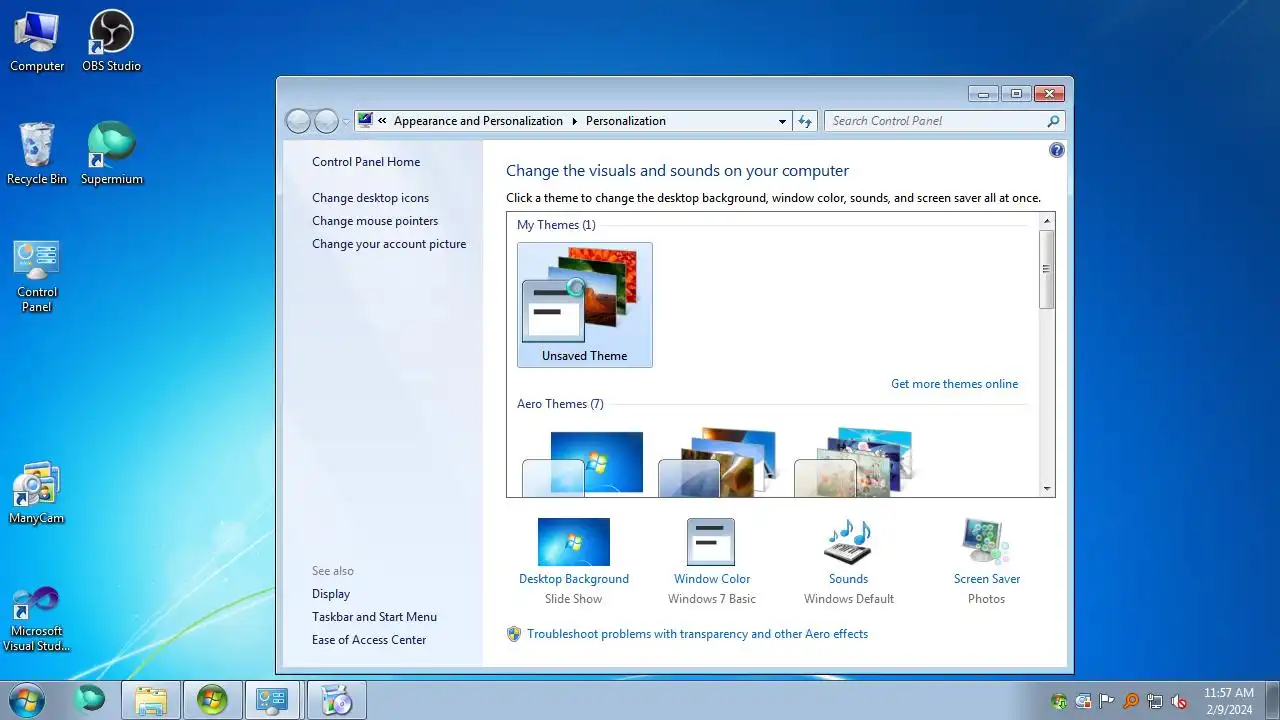This screenshot has width=1280, height=720.
Task: Click the network tray icon
Action: tap(1155, 701)
